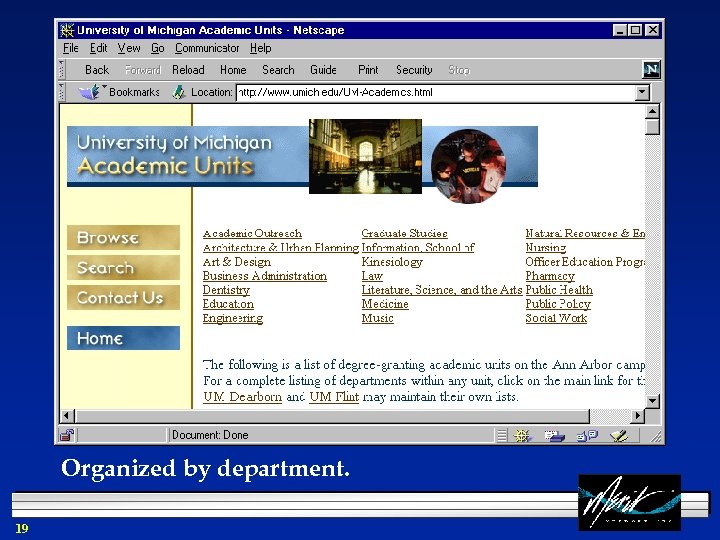Click the Home toolbar button
720x540 pixels.
tap(233, 70)
